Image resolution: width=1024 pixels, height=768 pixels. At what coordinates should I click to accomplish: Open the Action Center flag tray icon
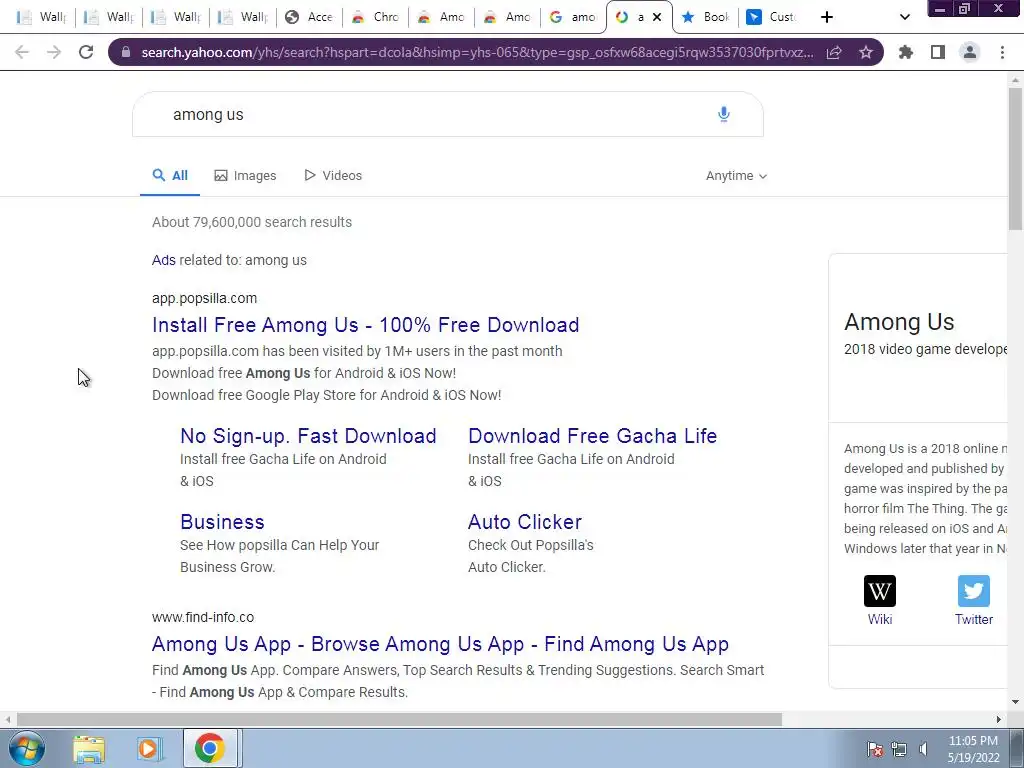875,749
